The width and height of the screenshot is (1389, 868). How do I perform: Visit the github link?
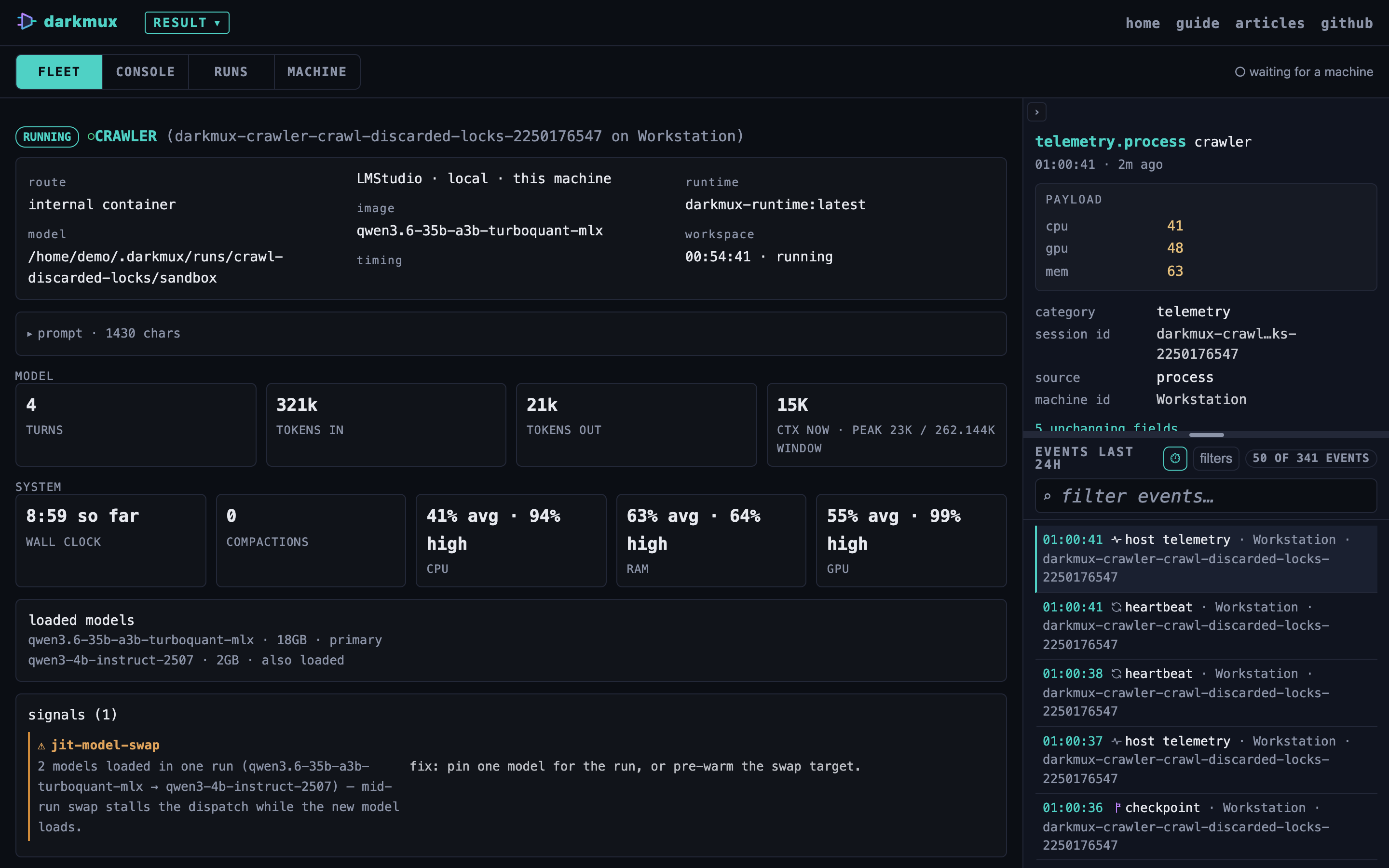[x=1347, y=23]
